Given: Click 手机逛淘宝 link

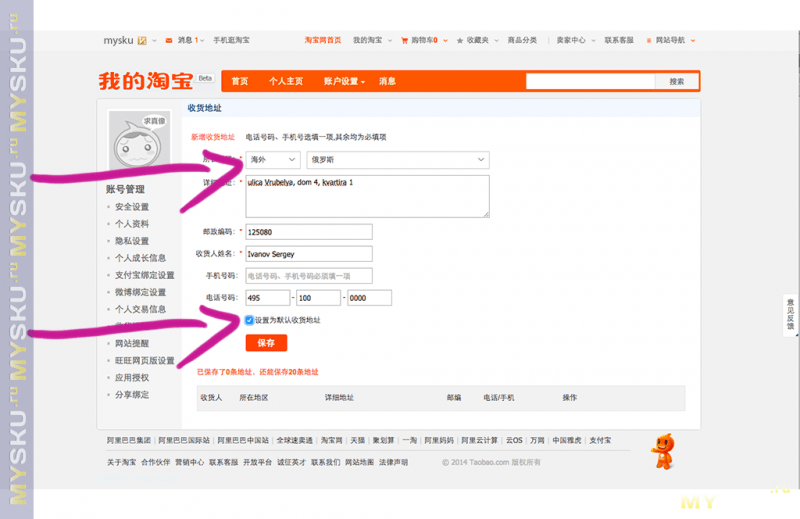Looking at the screenshot, I should [x=231, y=40].
